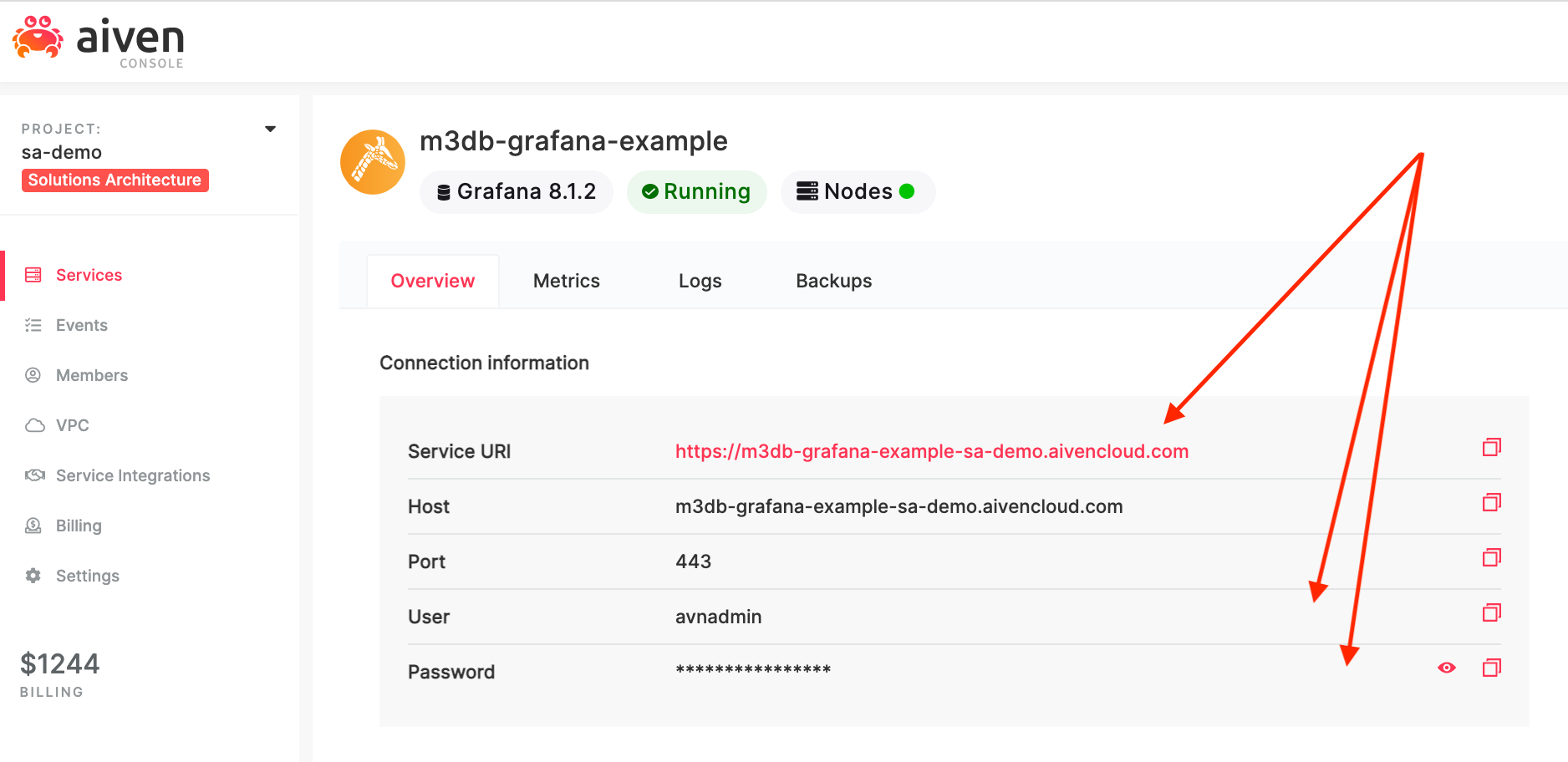Open Services in the sidebar
1568x762 pixels.
tap(89, 275)
